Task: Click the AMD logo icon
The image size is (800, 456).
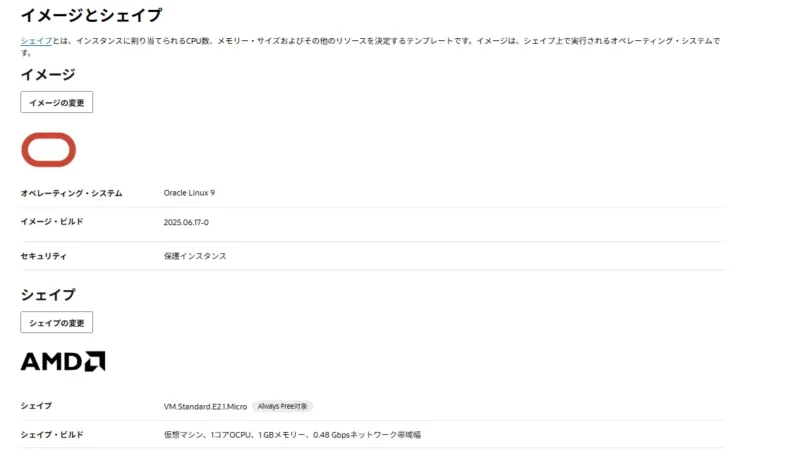Action: tap(63, 361)
